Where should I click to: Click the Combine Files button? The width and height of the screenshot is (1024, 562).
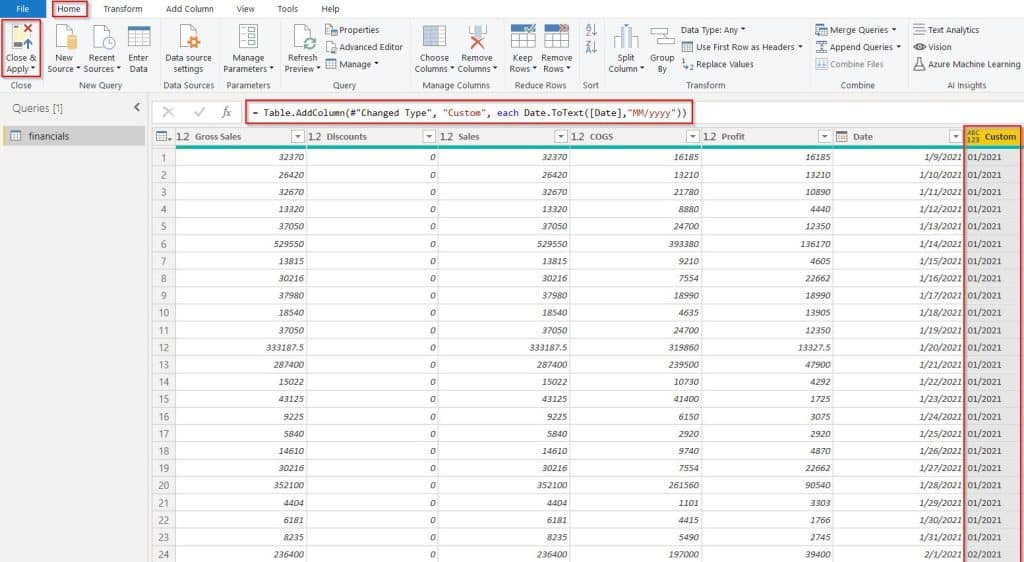tap(849, 64)
